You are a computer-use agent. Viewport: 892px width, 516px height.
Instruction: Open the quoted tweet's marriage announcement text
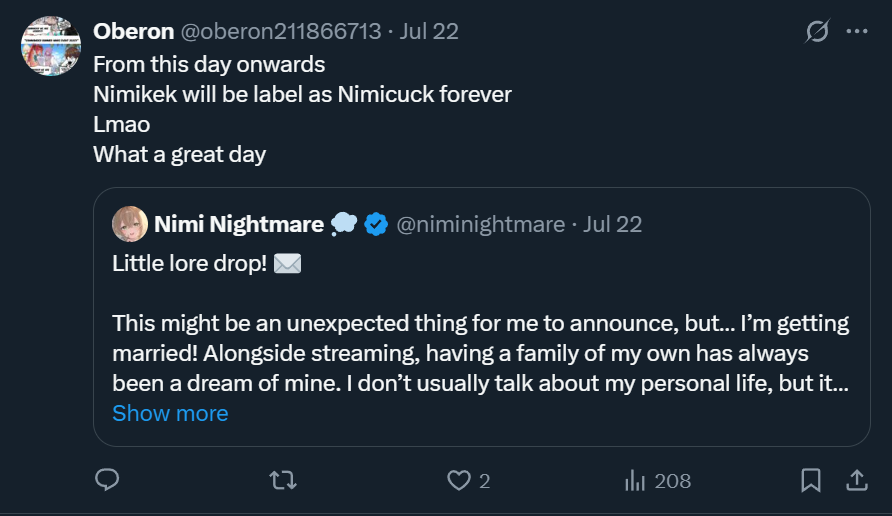click(480, 354)
